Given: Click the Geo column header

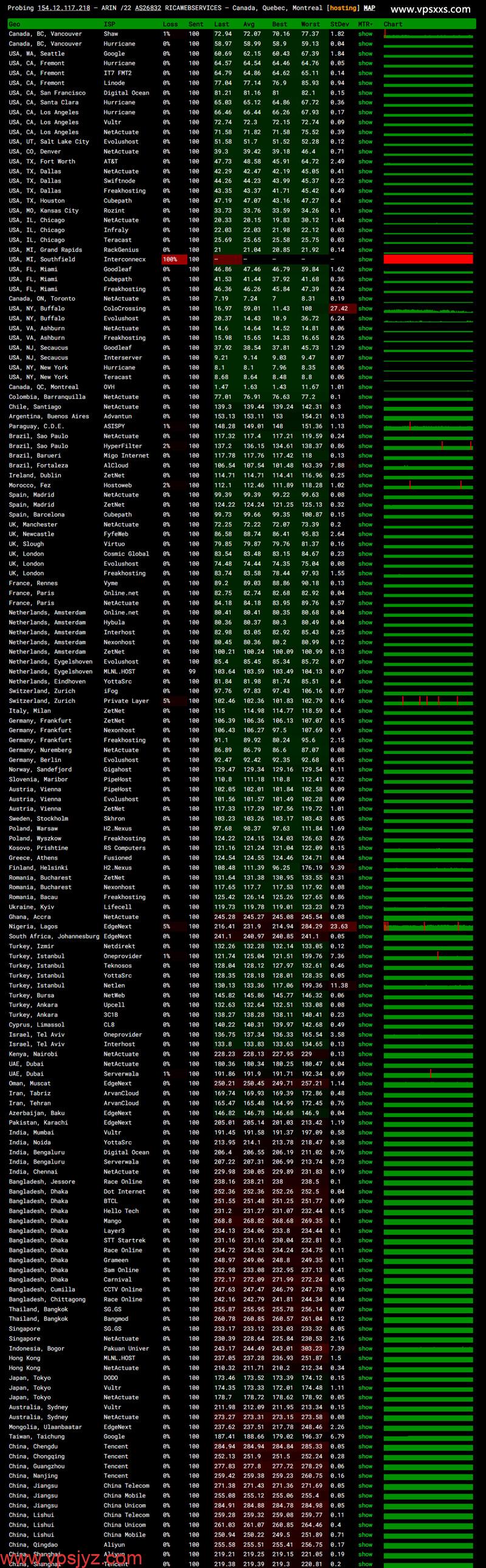Looking at the screenshot, I should 15,24.
